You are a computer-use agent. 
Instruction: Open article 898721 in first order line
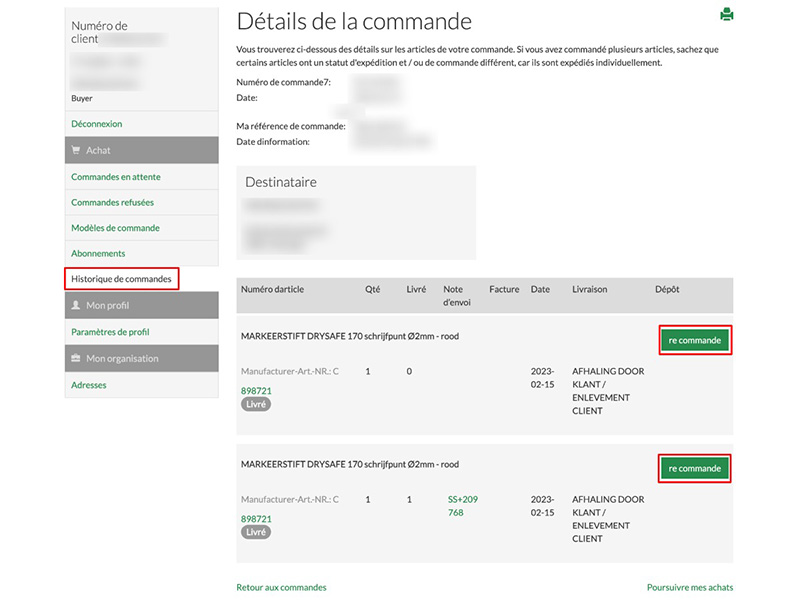256,390
